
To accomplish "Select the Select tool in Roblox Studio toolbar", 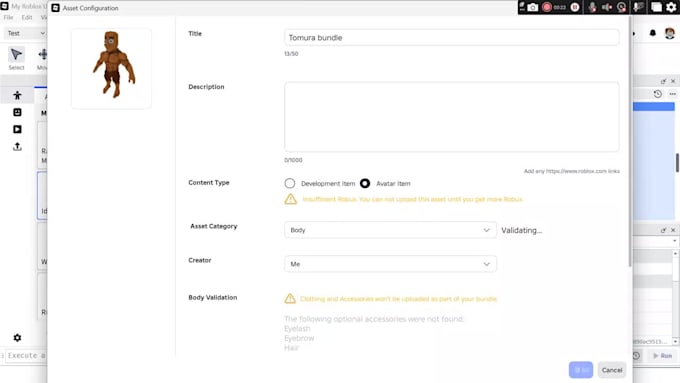I will (16, 59).
